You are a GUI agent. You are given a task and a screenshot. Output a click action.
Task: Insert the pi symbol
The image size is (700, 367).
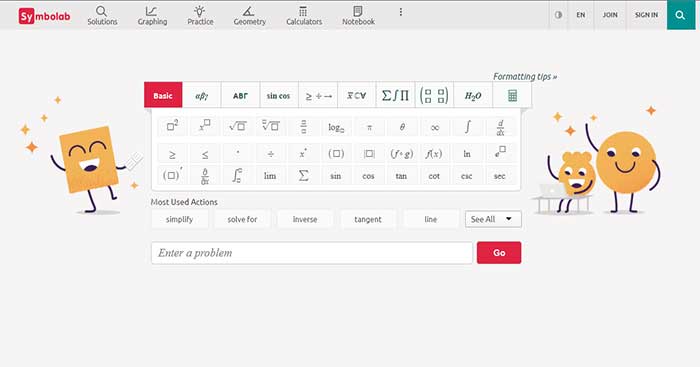369,127
